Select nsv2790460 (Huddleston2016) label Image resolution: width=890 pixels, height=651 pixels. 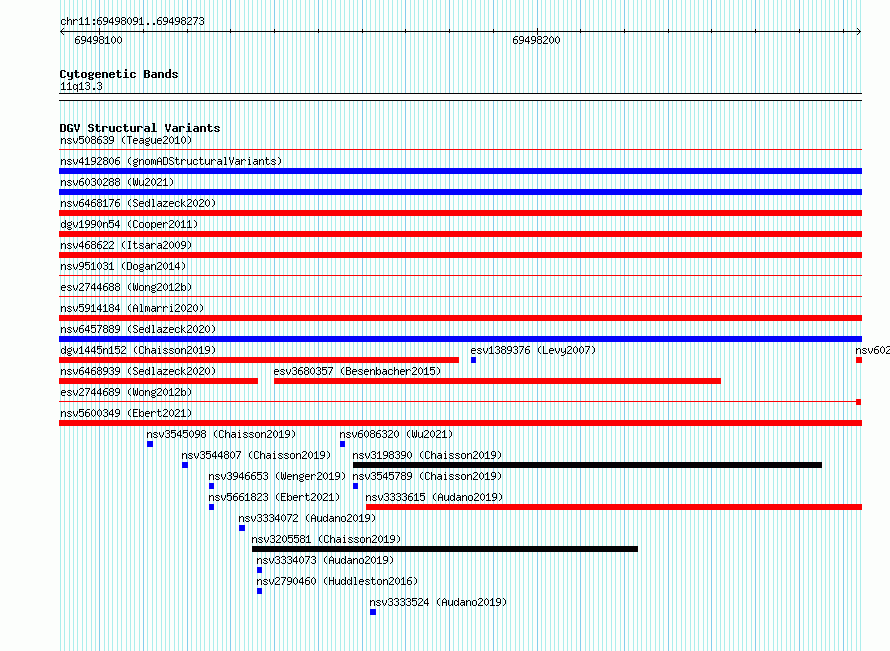[337, 581]
